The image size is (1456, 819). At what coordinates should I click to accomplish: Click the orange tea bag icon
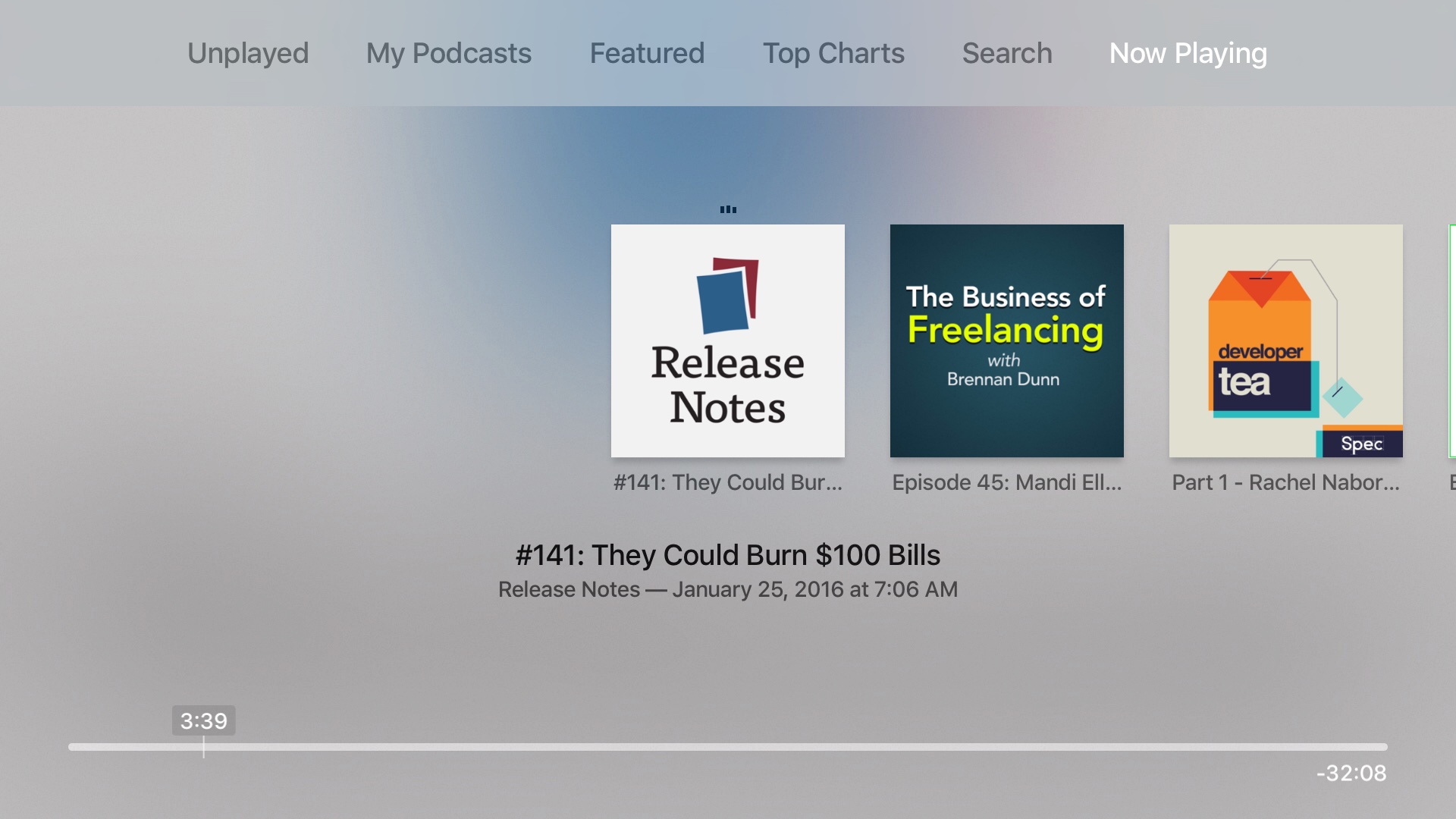pyautogui.click(x=1260, y=318)
